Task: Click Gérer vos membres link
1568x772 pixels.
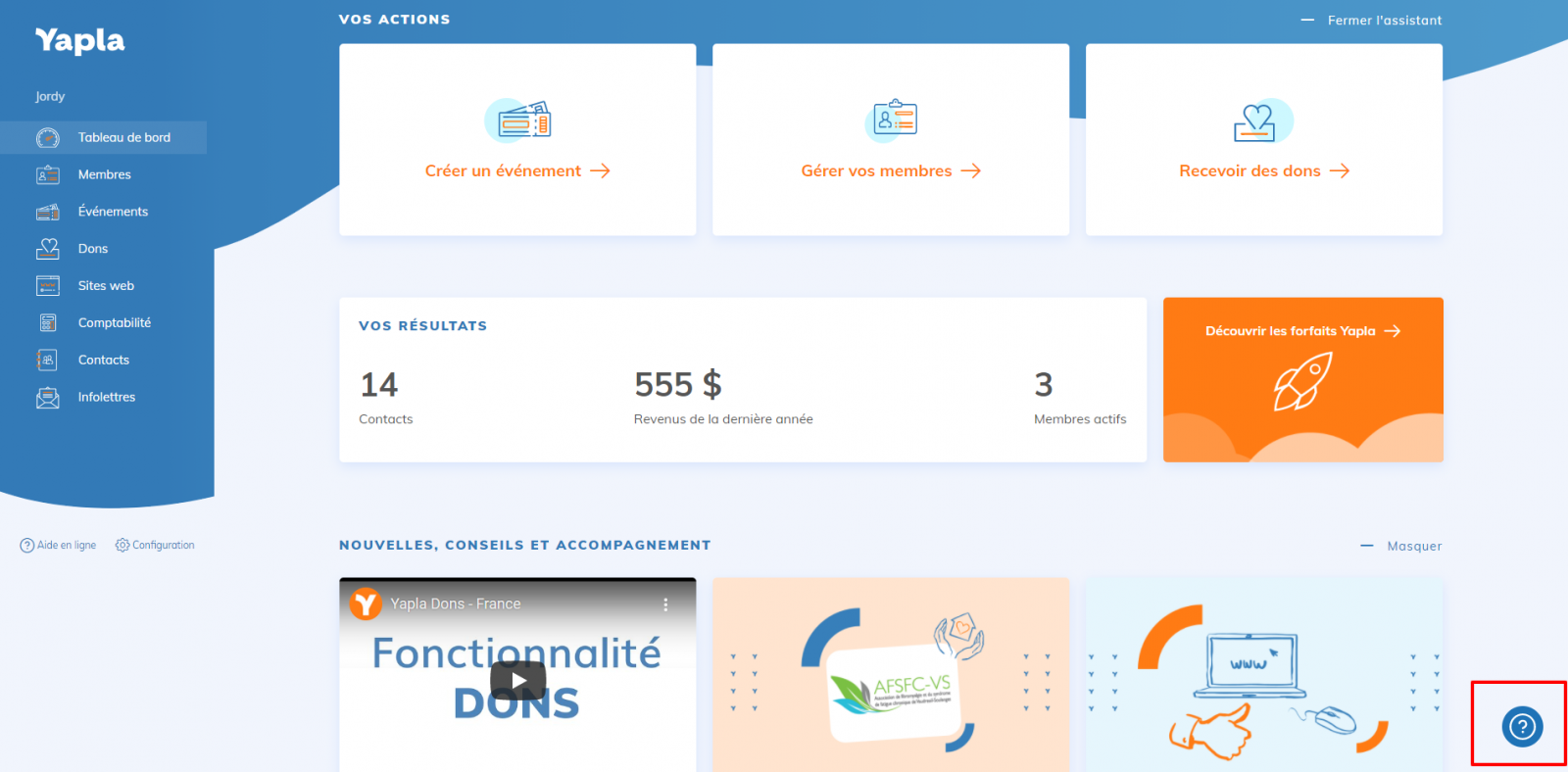Action: tap(876, 170)
